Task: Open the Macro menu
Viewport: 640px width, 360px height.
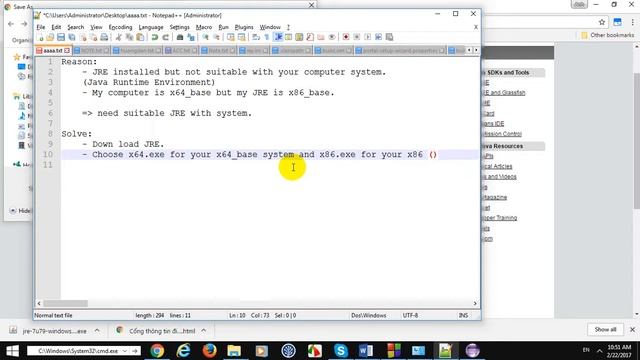Action: (x=204, y=27)
